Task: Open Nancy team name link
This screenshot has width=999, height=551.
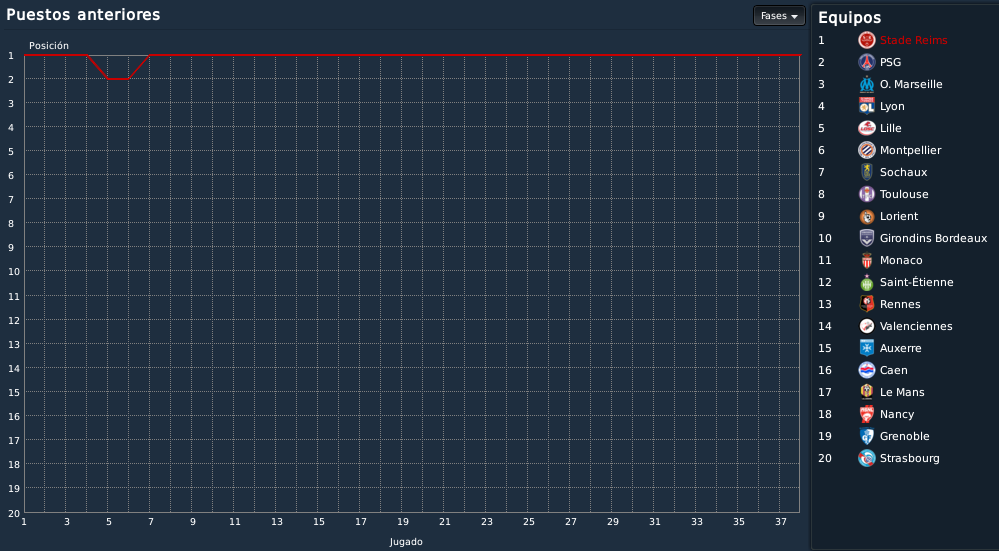Action: pyautogui.click(x=897, y=414)
